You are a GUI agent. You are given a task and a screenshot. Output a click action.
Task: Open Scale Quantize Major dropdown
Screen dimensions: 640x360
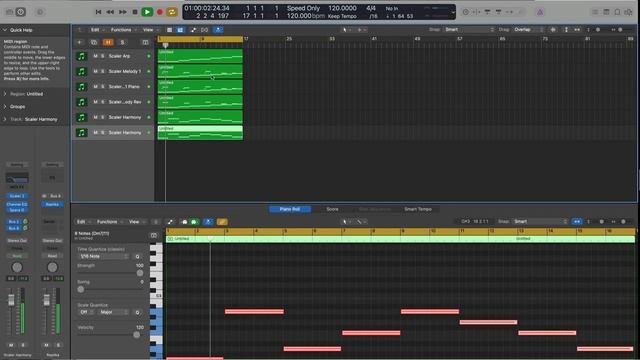[x=113, y=312]
